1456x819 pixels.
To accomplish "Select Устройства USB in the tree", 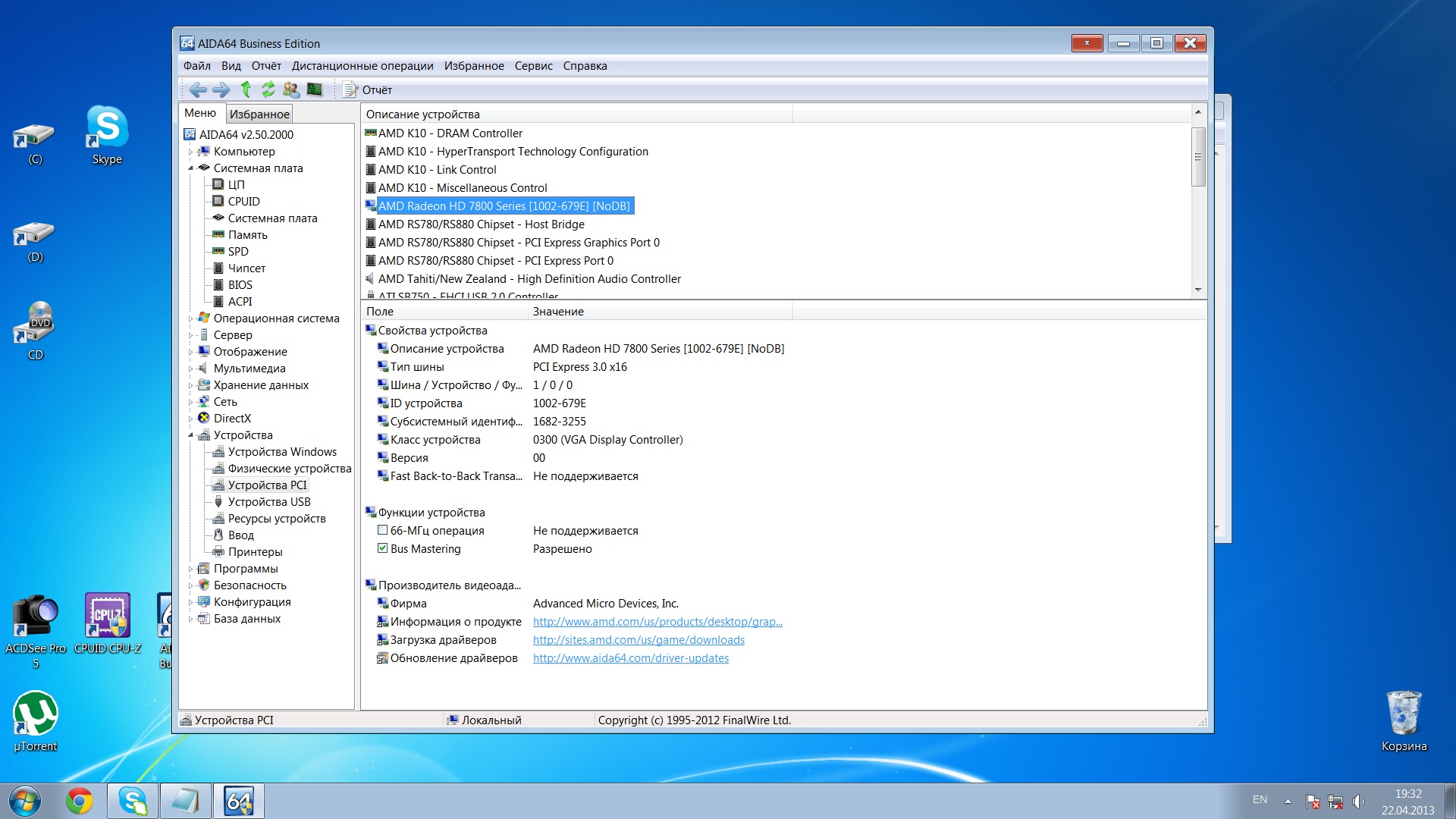I will [269, 502].
